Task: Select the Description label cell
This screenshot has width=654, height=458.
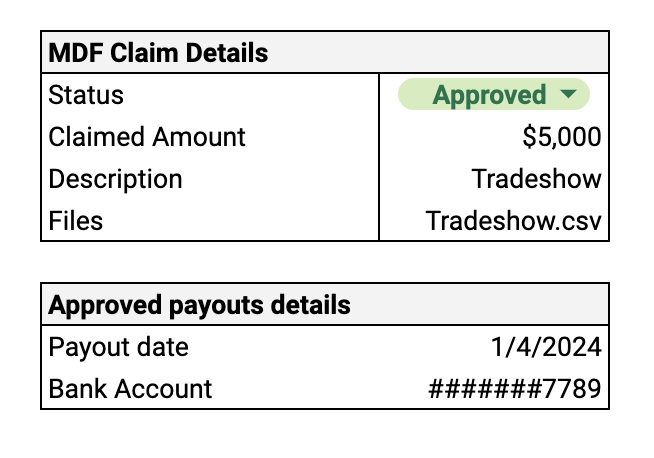Action: point(210,179)
